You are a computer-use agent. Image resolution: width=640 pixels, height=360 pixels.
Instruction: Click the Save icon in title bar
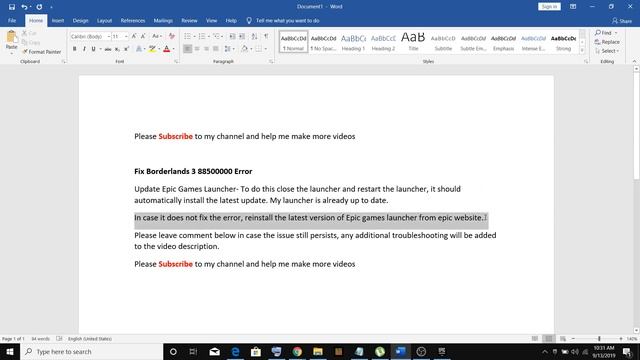pyautogui.click(x=12, y=7)
